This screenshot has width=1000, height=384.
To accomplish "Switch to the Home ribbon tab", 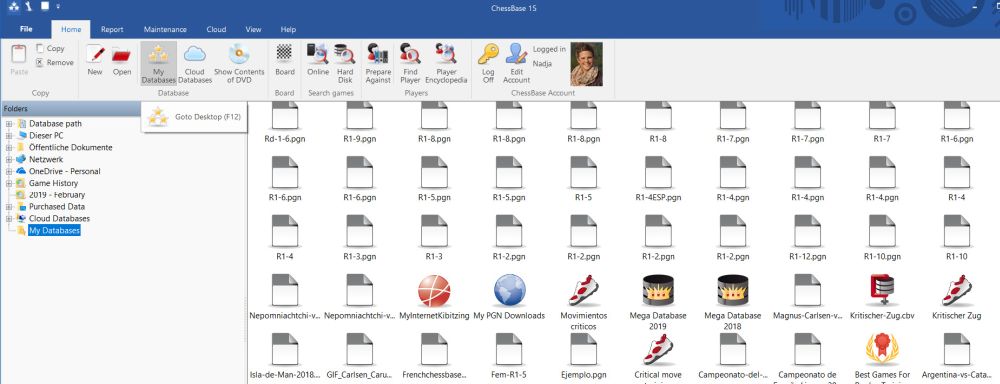I will 71,29.
